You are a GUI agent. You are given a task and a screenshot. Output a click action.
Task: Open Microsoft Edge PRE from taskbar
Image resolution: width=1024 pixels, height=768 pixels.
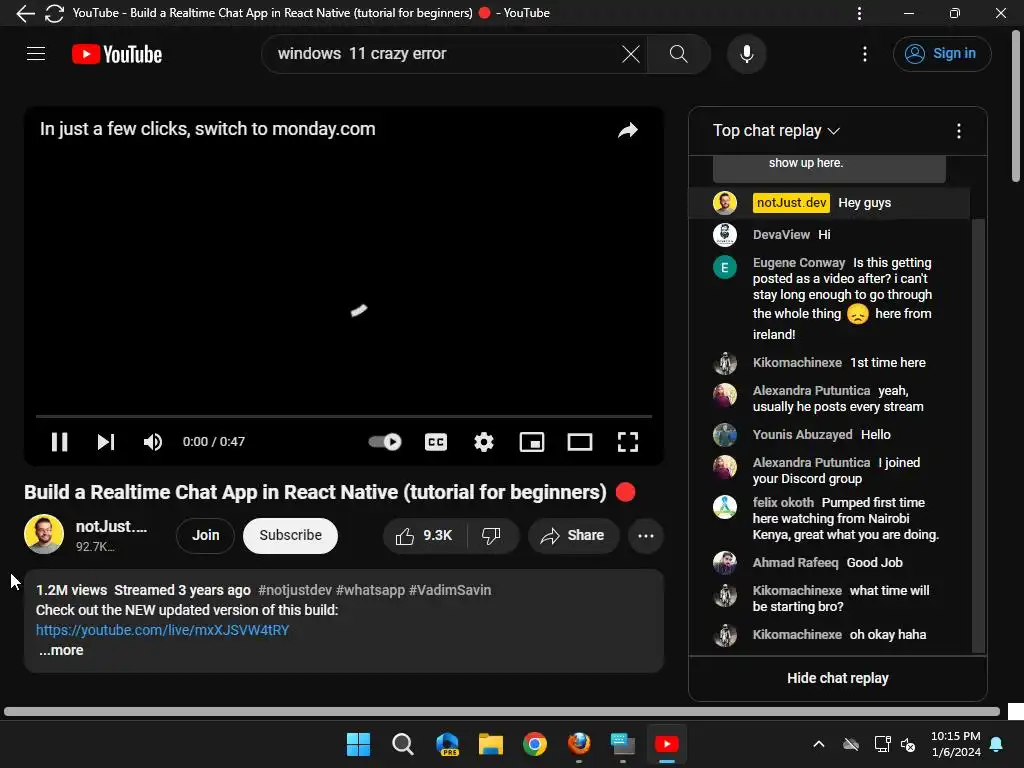tap(447, 744)
